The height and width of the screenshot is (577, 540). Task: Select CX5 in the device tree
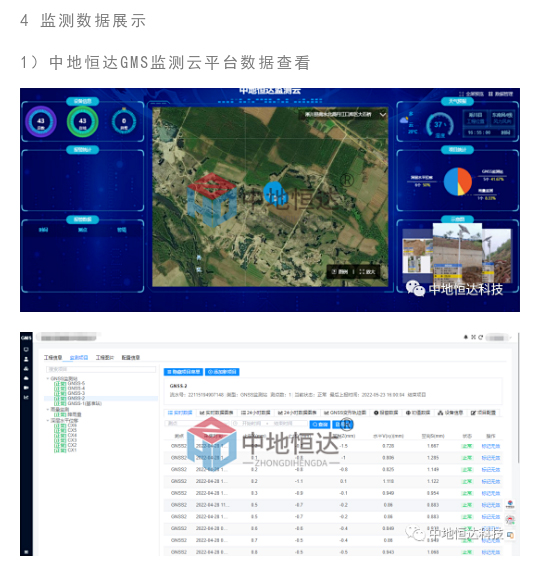click(x=66, y=430)
